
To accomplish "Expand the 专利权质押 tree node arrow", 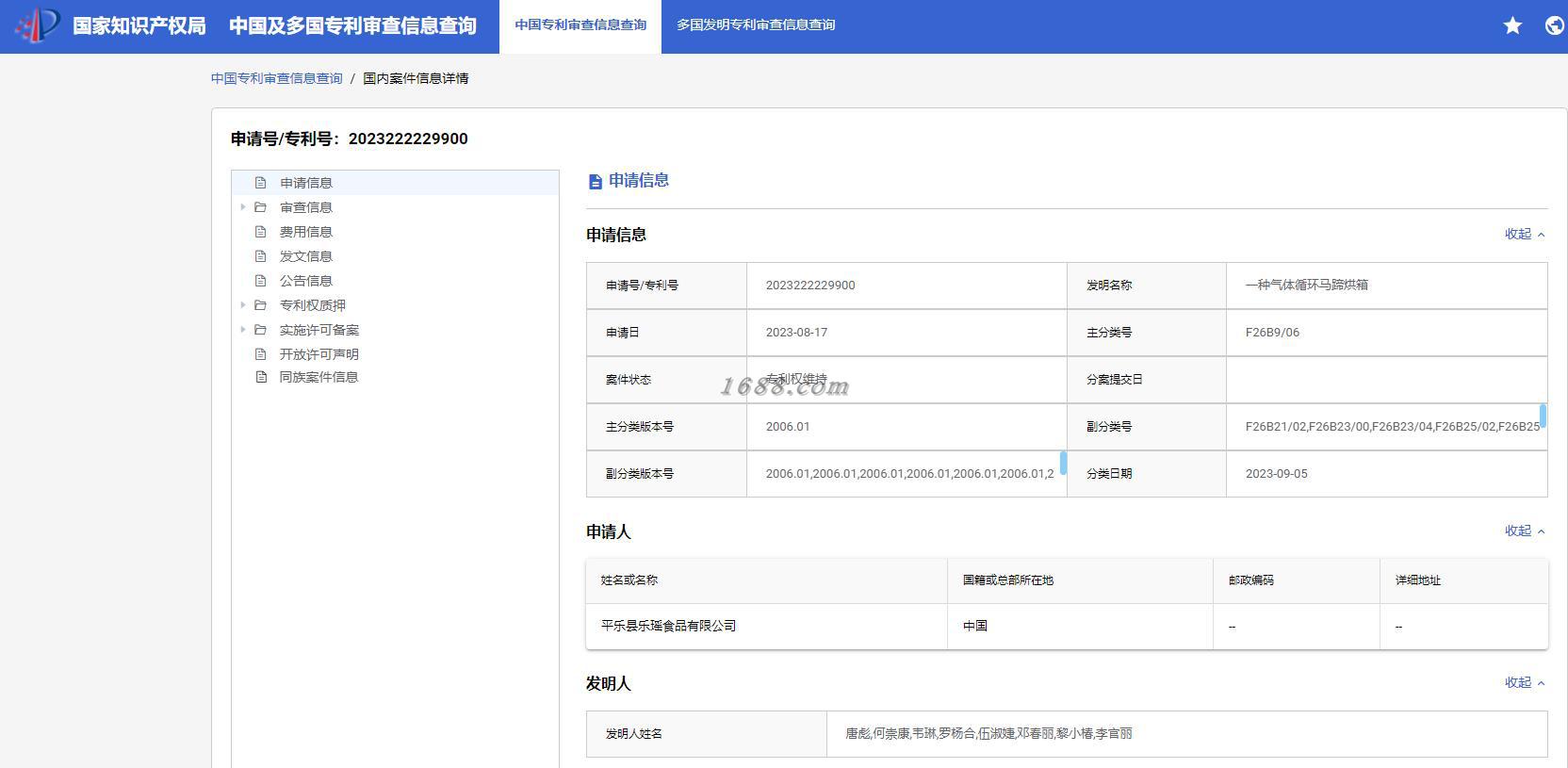I will point(243,305).
